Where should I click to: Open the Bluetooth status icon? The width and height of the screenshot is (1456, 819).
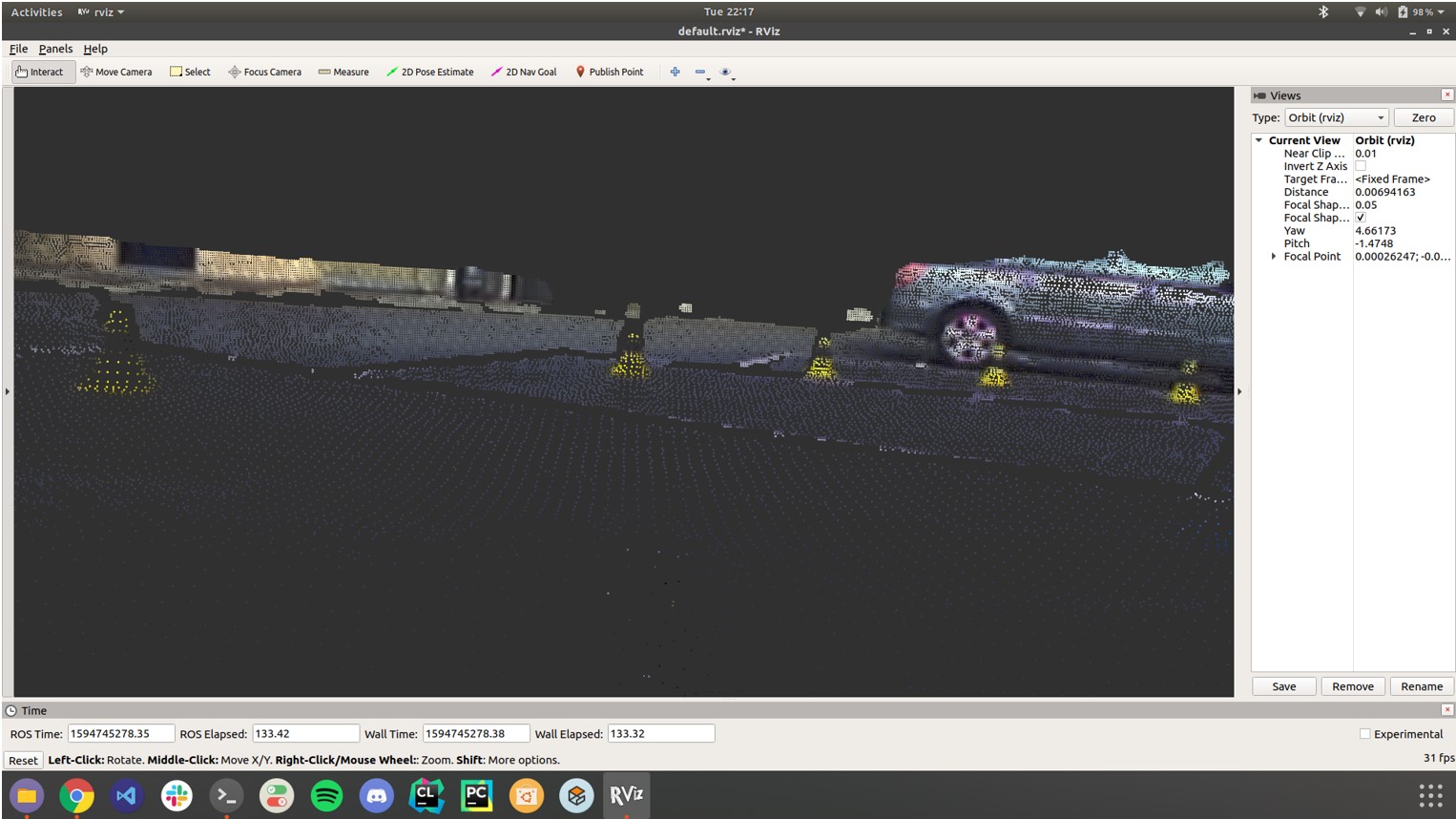pyautogui.click(x=1323, y=12)
